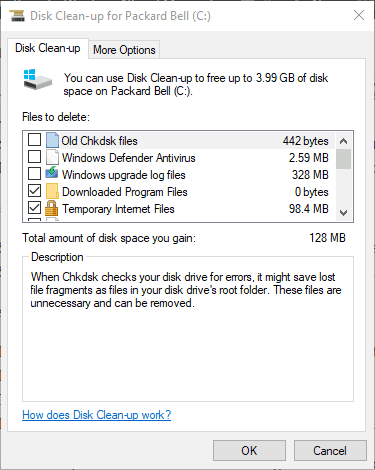
Task: Untick the Temporary Internet Files checkbox
Action: [x=34, y=208]
